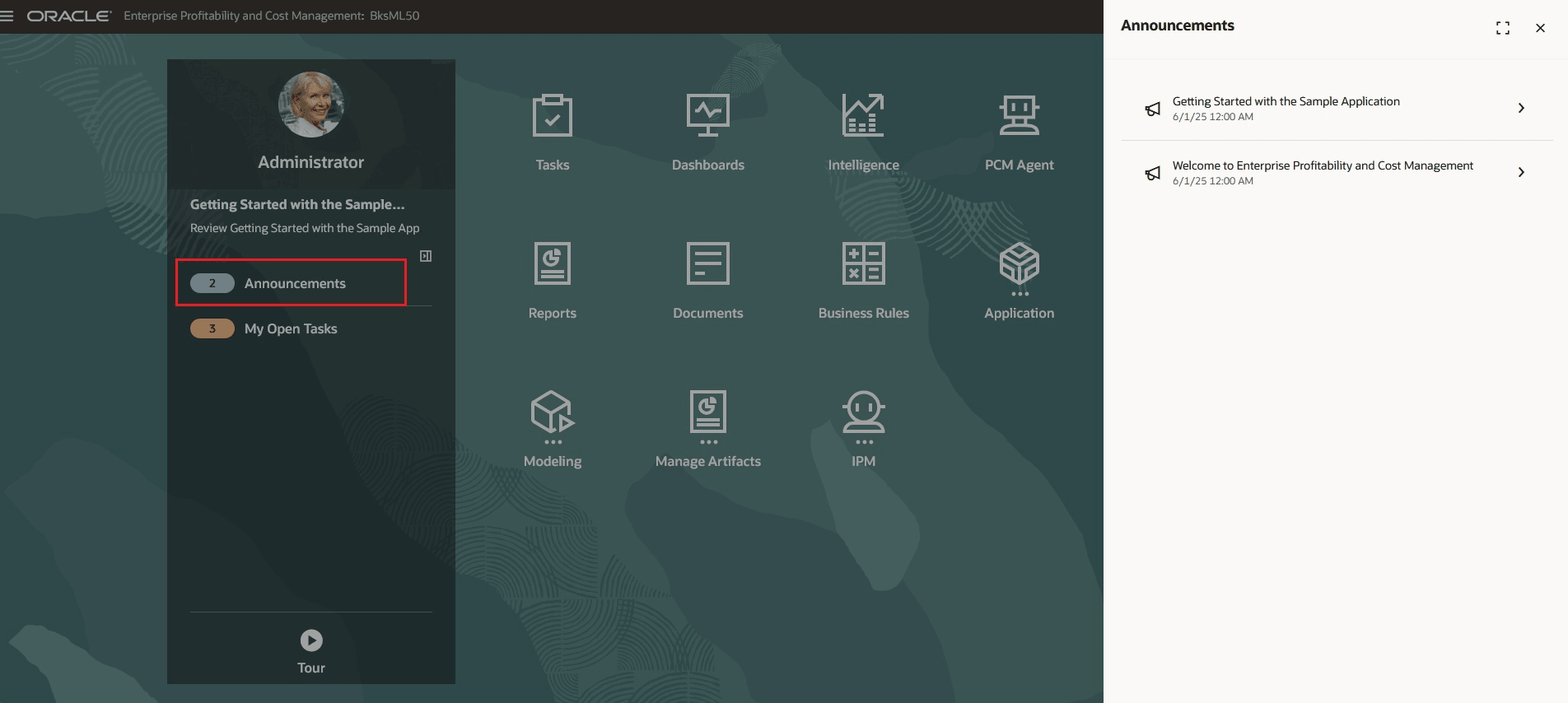Click the My Open Tasks count badge showing 3
Screen dimensions: 1568x703
point(212,328)
